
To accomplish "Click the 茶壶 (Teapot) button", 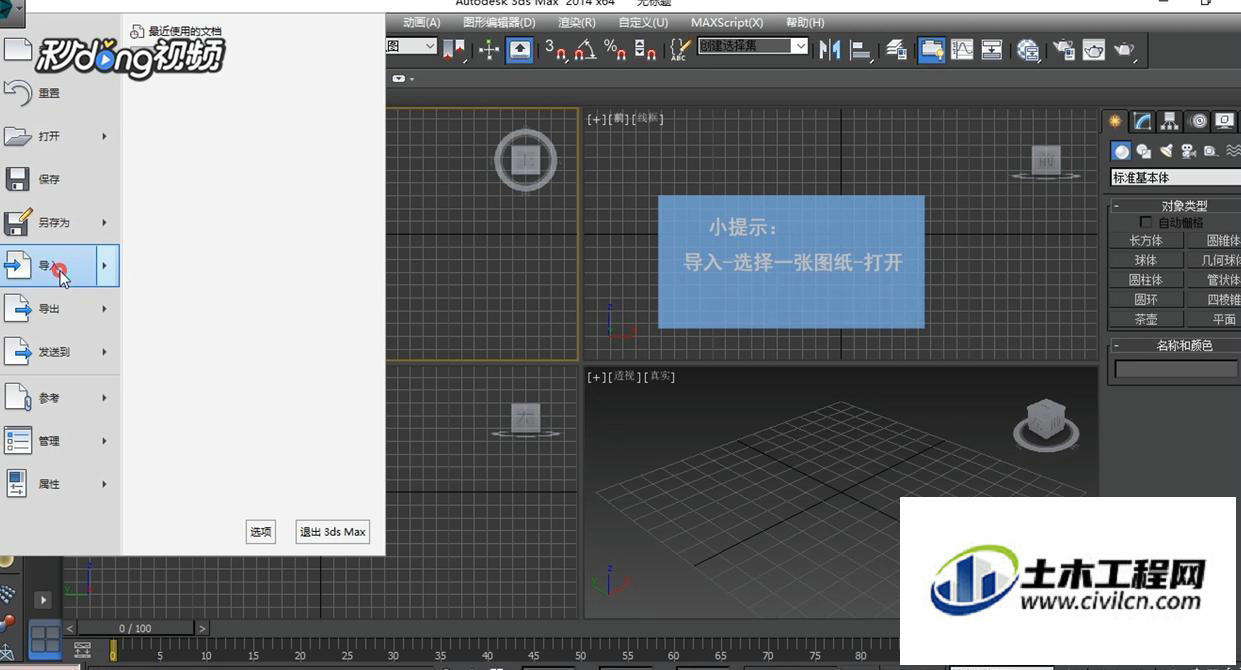I will point(1146,320).
